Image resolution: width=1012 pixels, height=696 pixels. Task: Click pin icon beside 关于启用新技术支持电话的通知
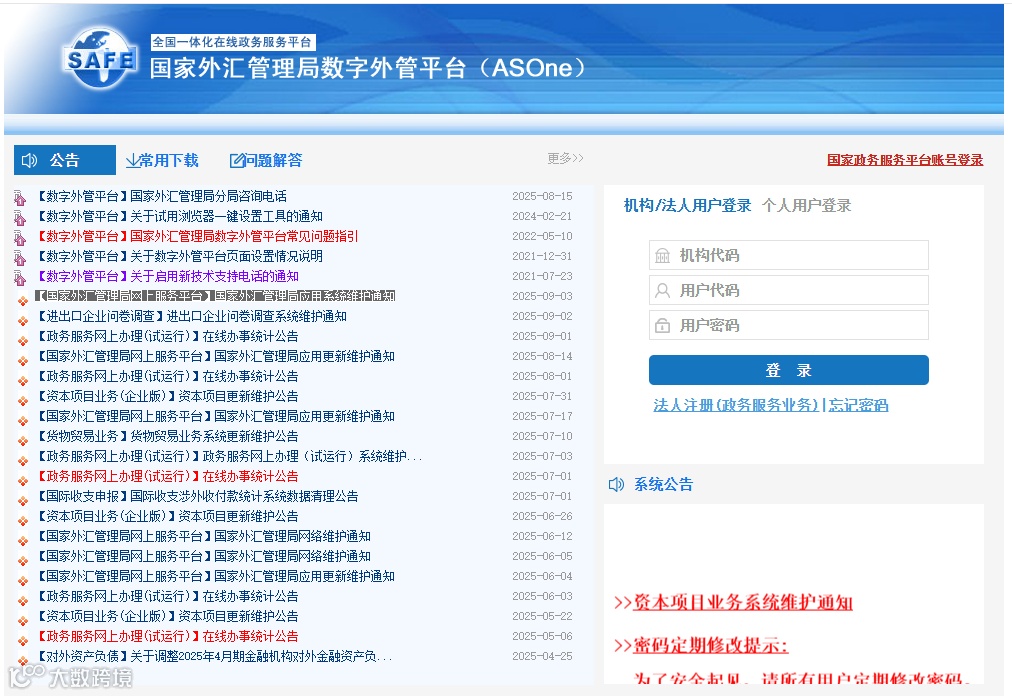20,278
